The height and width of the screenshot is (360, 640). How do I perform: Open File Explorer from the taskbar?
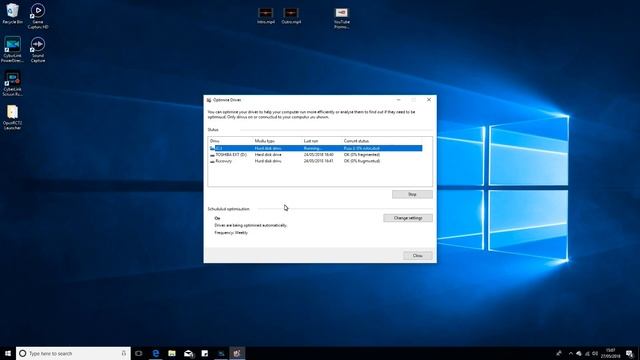point(172,353)
